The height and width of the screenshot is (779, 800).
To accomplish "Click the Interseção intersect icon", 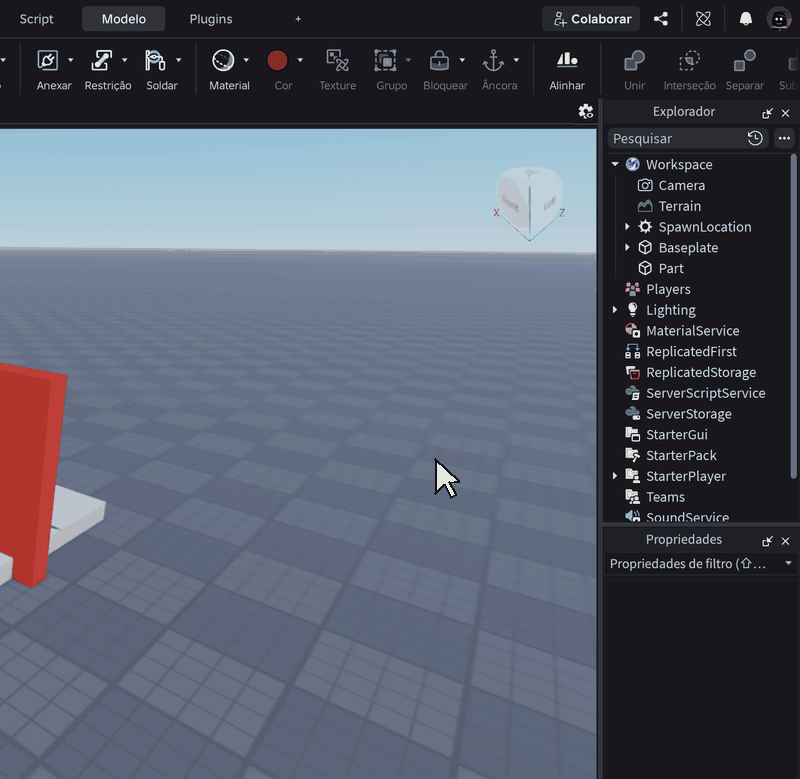I will point(689,61).
